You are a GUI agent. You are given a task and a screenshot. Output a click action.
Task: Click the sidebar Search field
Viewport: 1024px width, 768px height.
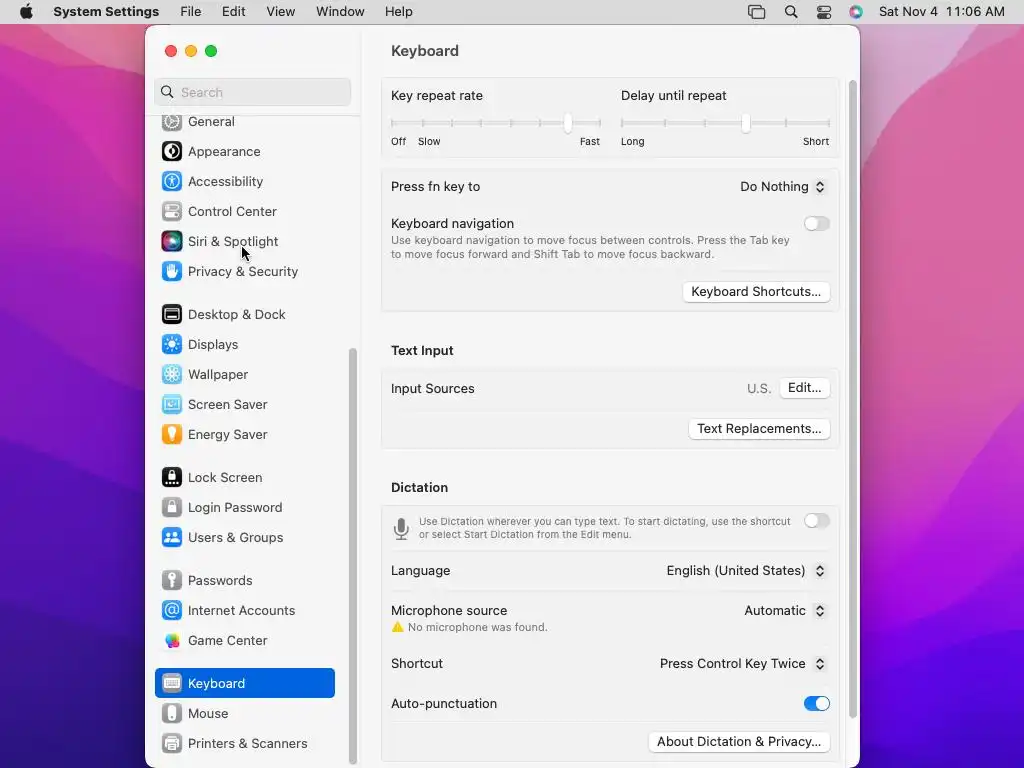pos(253,92)
